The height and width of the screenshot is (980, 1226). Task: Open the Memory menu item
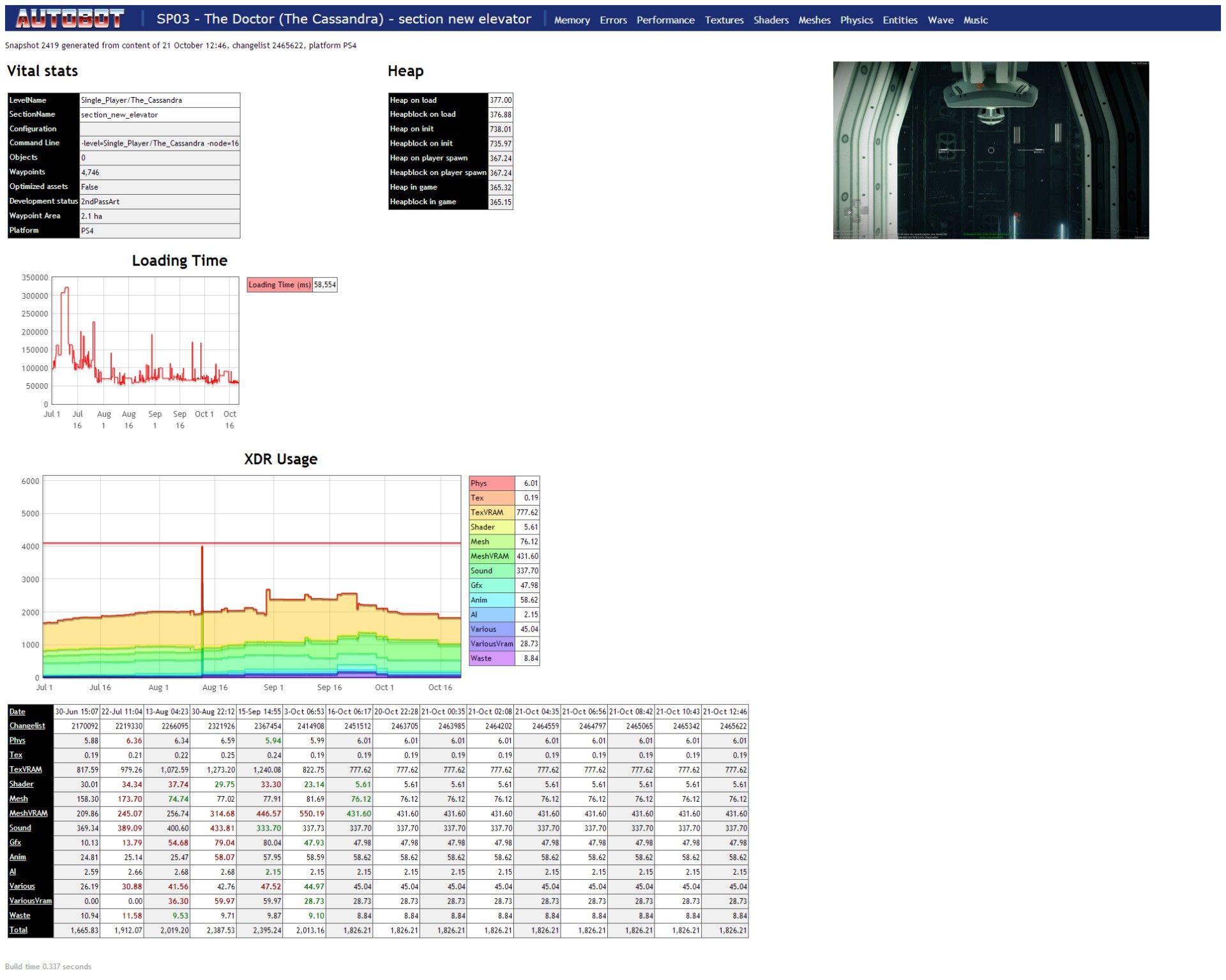point(571,20)
